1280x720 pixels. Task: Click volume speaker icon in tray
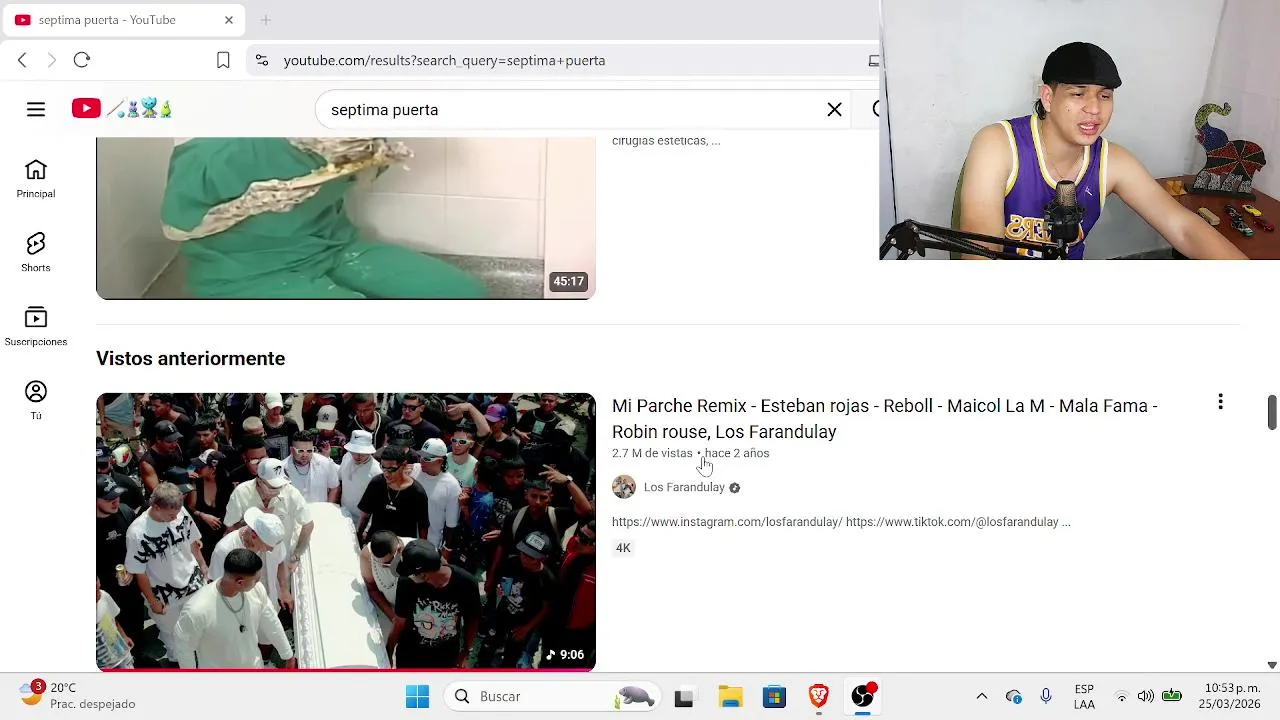(1146, 696)
